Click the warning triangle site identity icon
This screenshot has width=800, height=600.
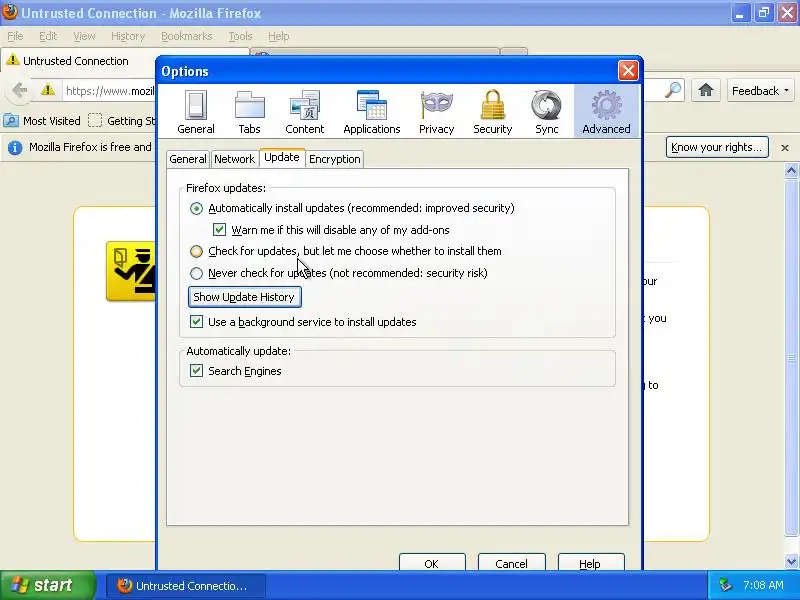point(48,90)
